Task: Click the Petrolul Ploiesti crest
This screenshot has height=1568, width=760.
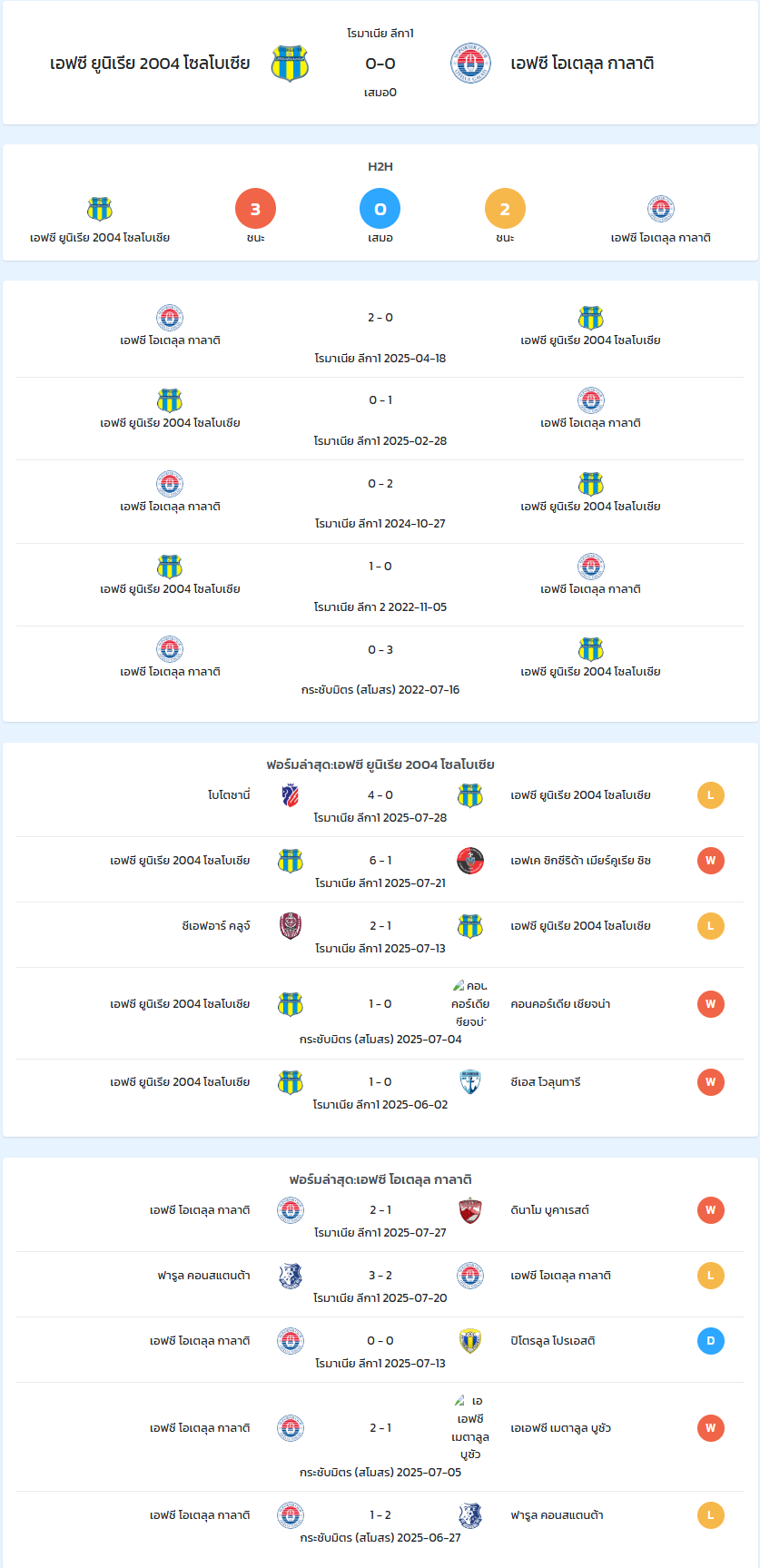Action: pos(470,1341)
